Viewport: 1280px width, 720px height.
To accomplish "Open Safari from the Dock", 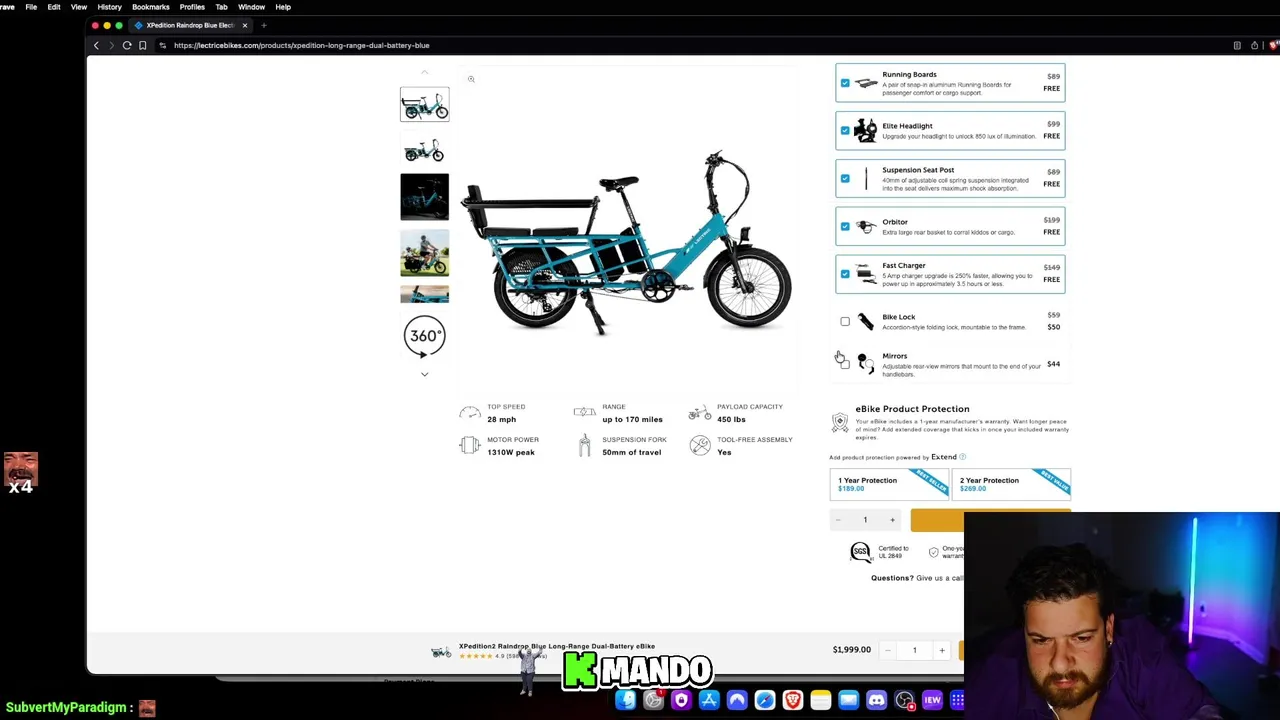I will click(x=765, y=700).
